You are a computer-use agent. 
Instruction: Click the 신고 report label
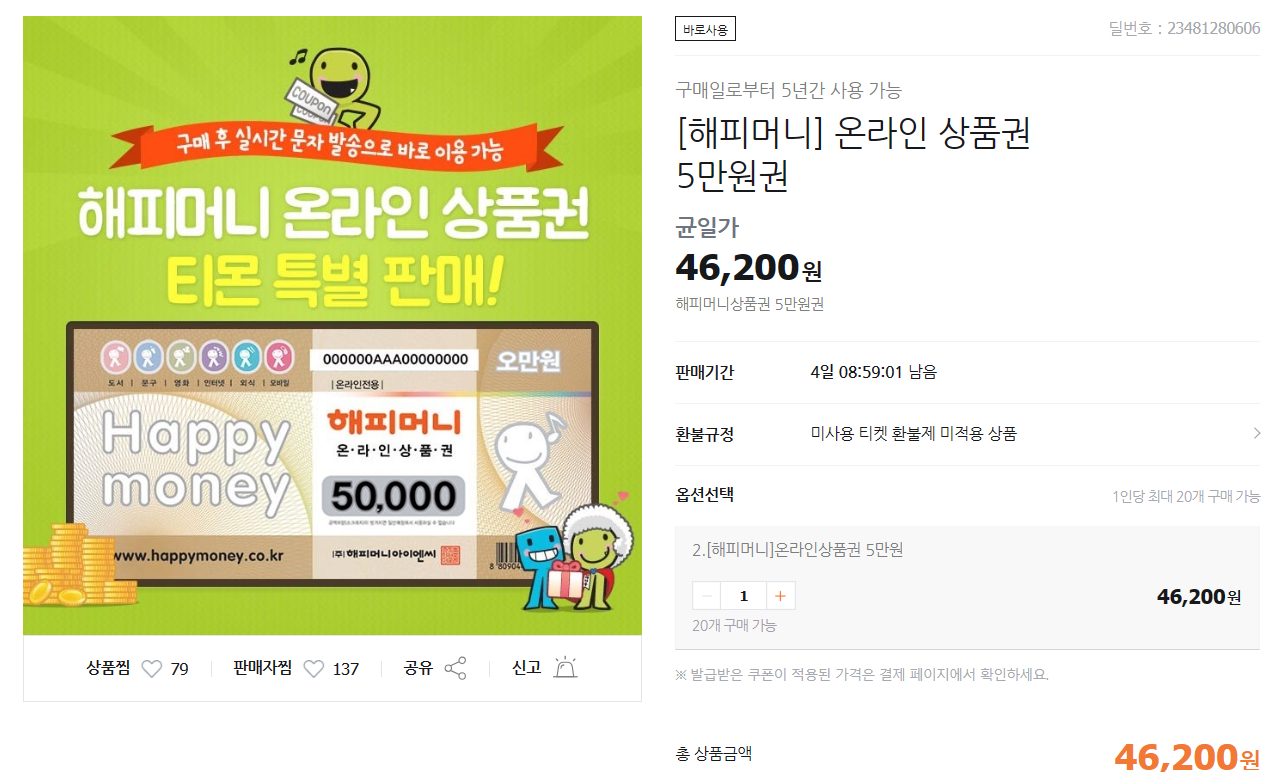tap(526, 668)
